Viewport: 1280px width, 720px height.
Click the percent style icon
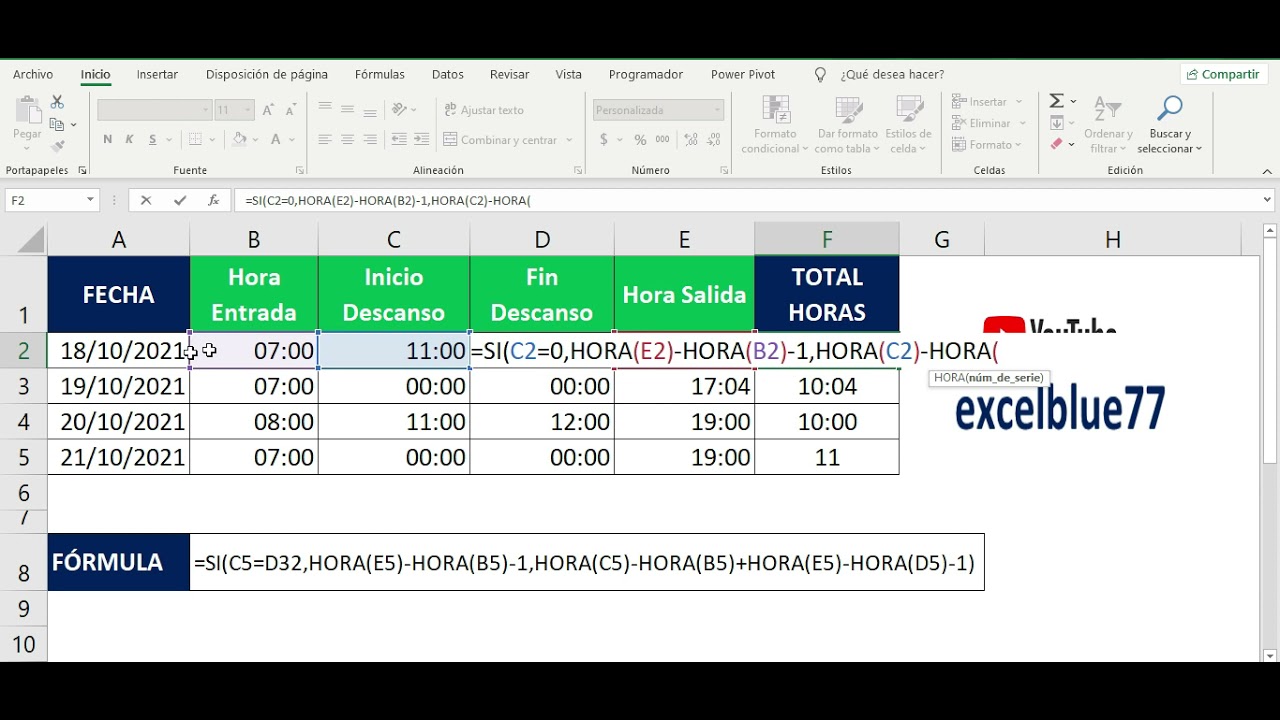pos(639,140)
